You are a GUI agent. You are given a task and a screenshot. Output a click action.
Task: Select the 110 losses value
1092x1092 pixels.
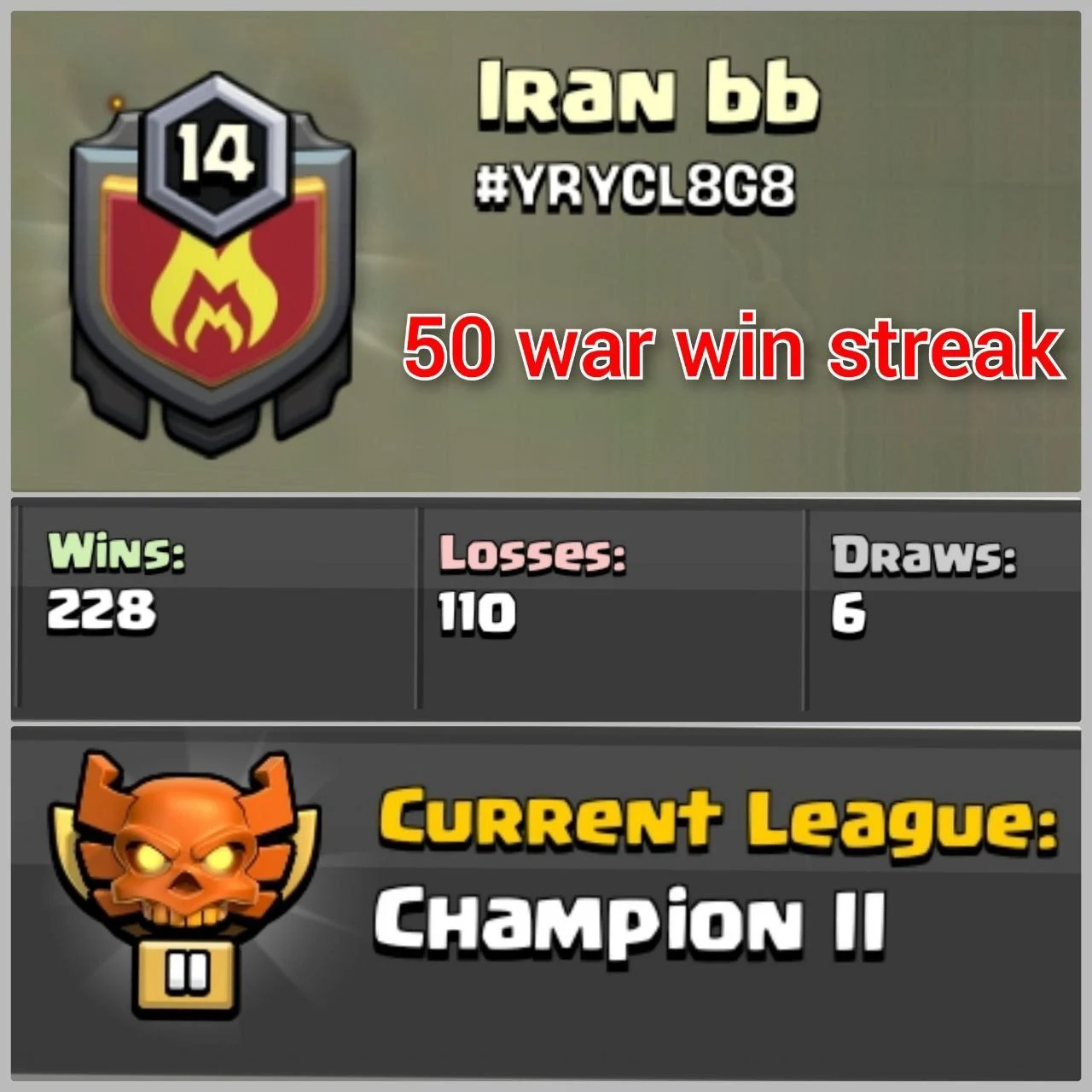tap(476, 613)
